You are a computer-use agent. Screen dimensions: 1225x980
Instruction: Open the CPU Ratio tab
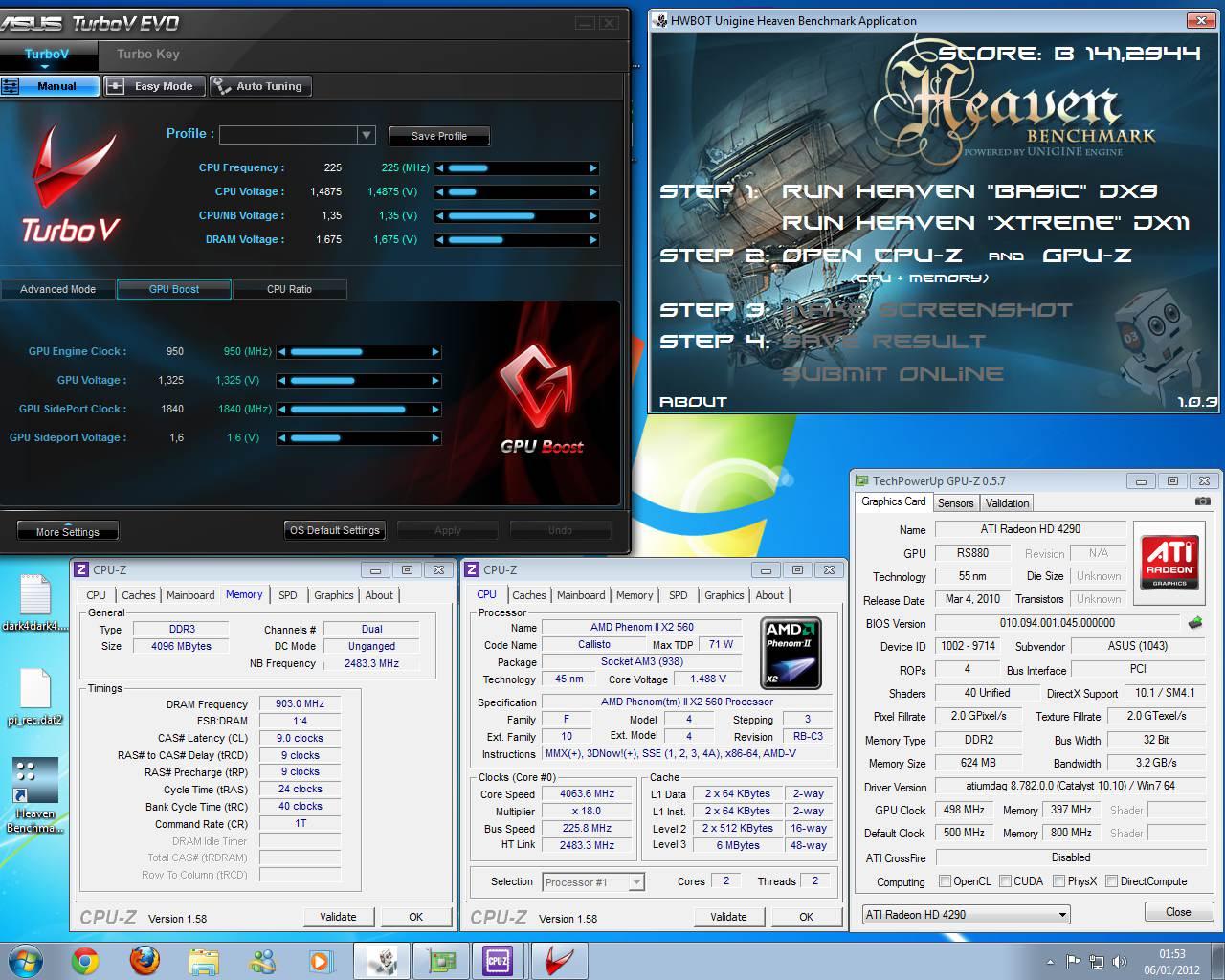(289, 289)
